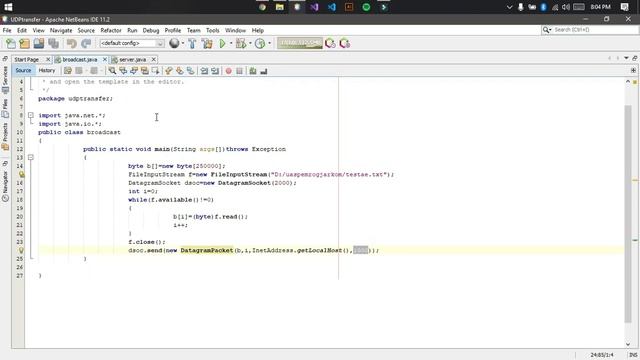This screenshot has width=640, height=360.
Task: Click the Find Selection magnifier icon
Action: pos(112,71)
